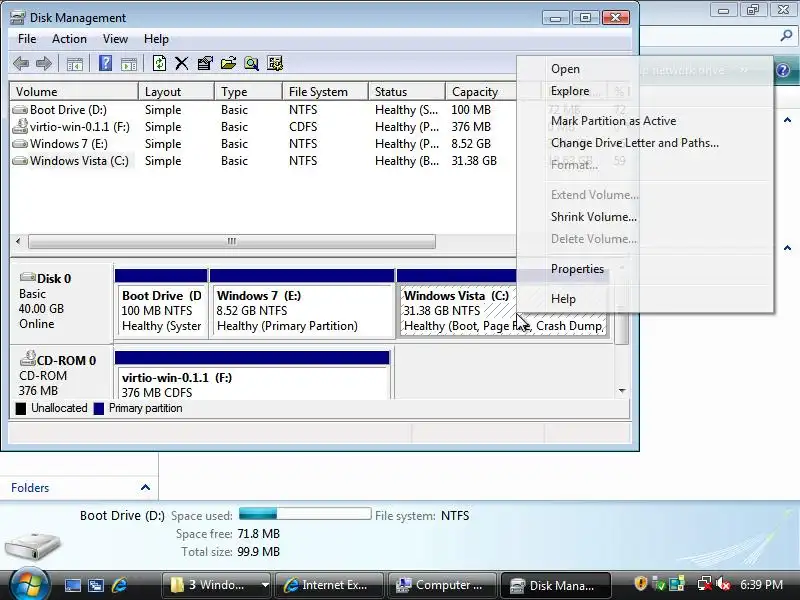Click the Settings list toolbar icon
This screenshot has width=800, height=600.
(x=274, y=63)
